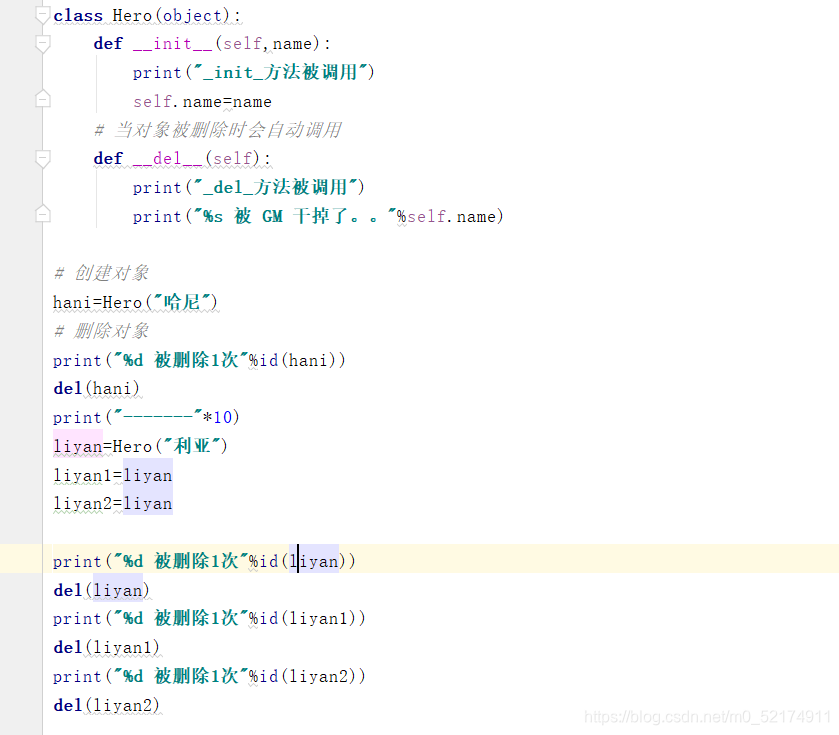Click the print line with id(liyan1)
Viewport: 839px width, 735px height.
[x=209, y=619]
